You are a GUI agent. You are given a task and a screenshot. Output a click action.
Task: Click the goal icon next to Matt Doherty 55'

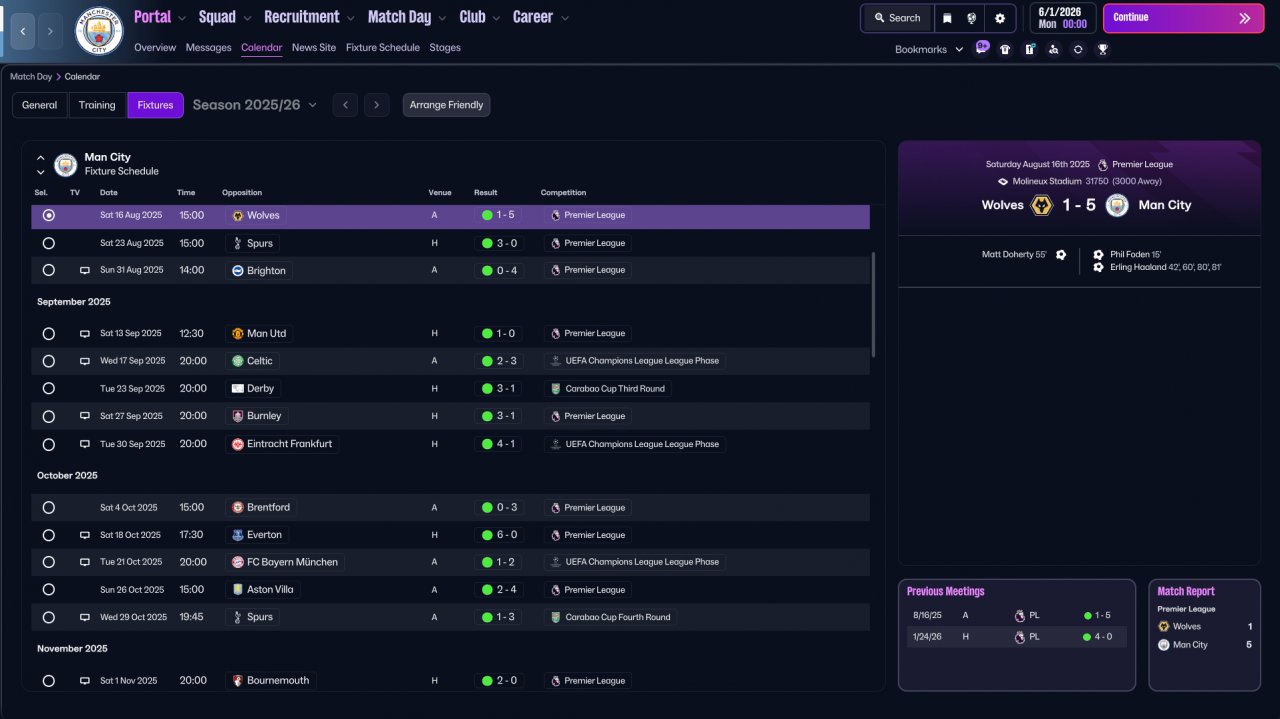[1061, 255]
